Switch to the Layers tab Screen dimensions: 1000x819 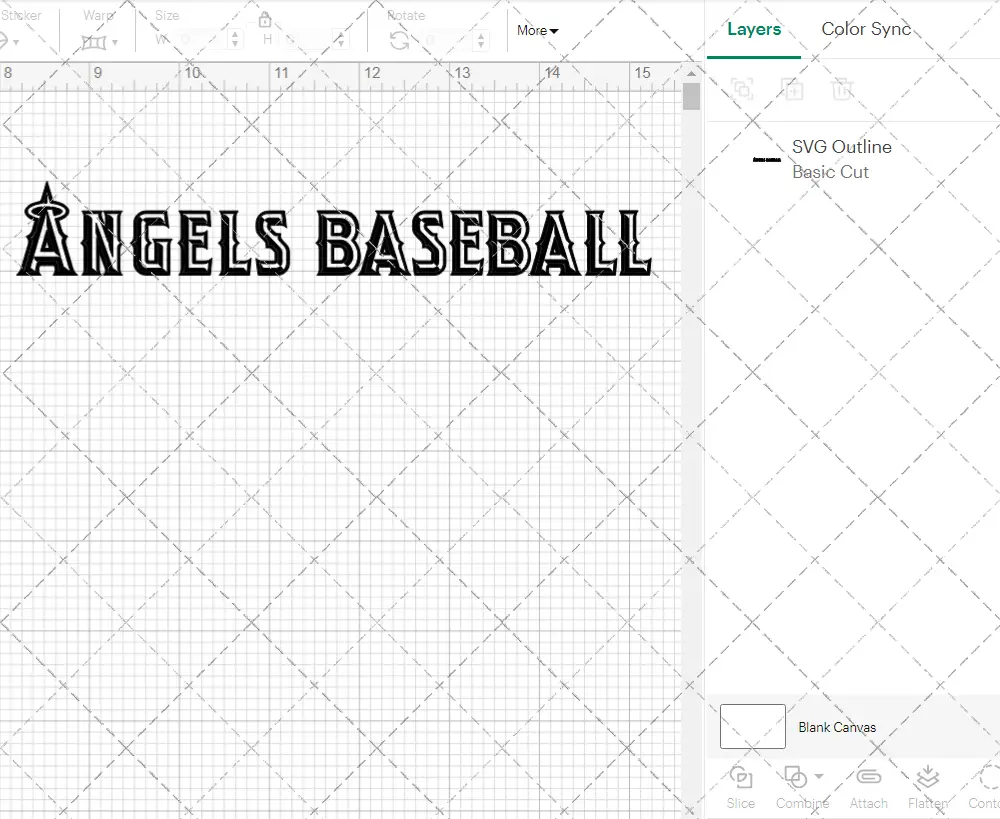tap(754, 30)
